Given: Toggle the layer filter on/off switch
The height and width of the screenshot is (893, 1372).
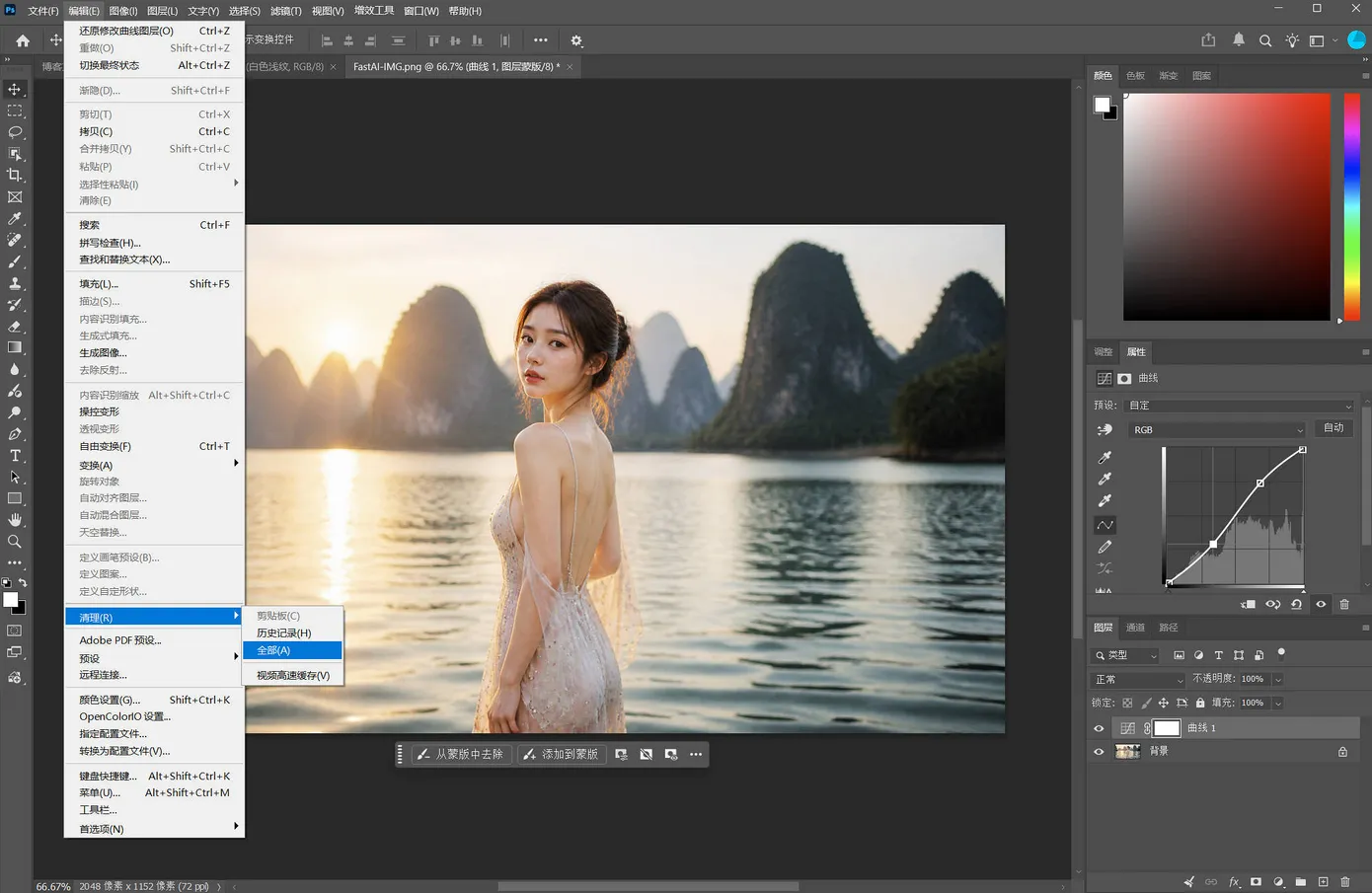Looking at the screenshot, I should tap(1281, 653).
